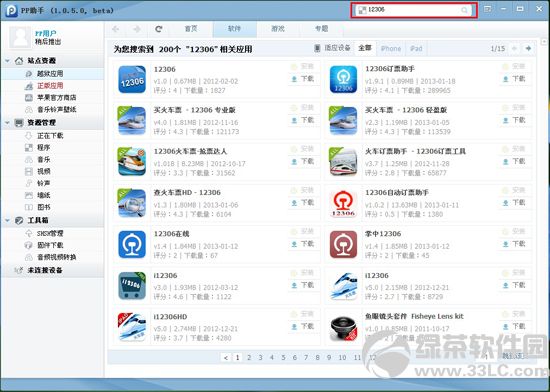550x392 pixels.
Task: Go to next results page arrow
Action: point(528,48)
